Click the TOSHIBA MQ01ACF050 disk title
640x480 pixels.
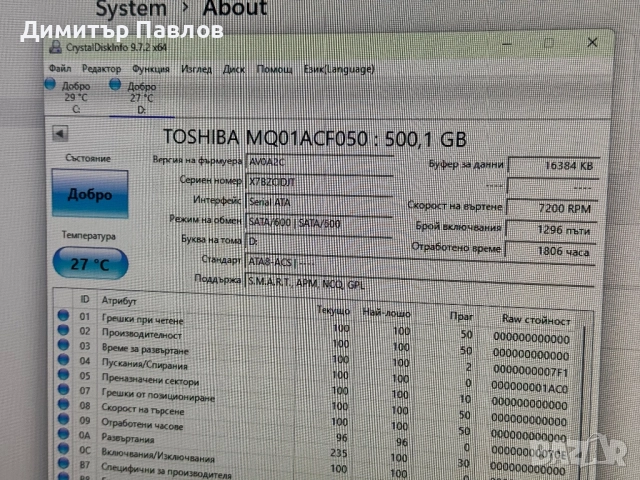point(314,138)
